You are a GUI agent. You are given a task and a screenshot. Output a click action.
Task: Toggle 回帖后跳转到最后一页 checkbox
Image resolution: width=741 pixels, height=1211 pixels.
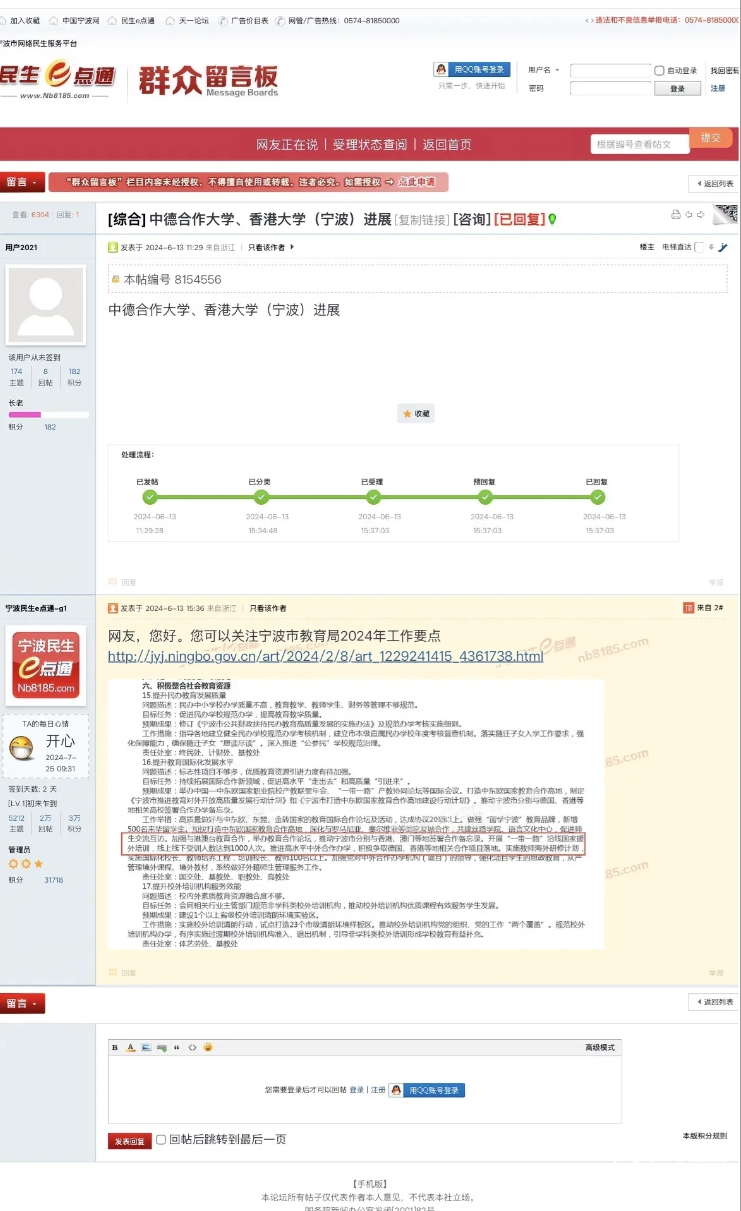tap(161, 1139)
